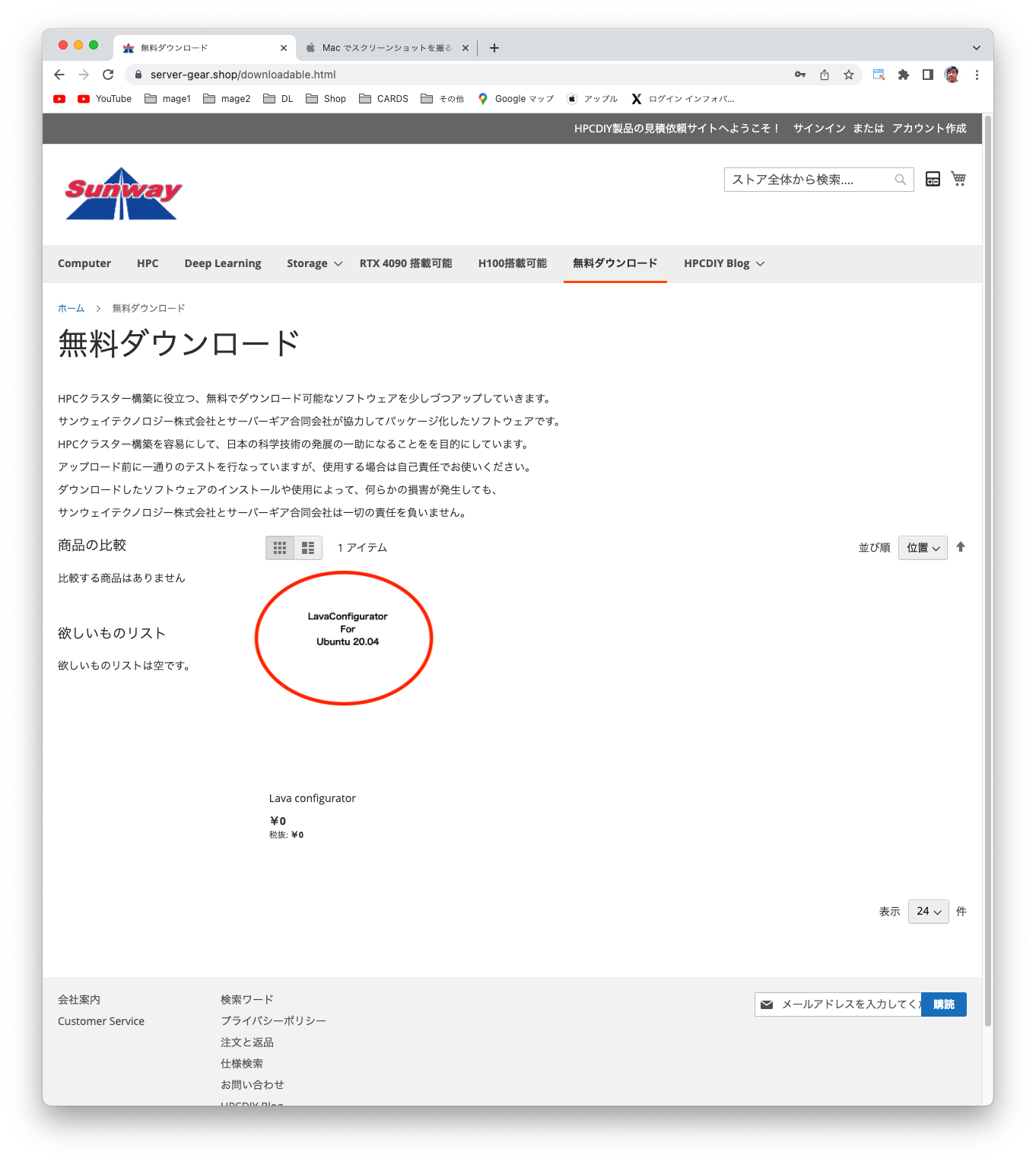Click the ホーム breadcrumb link
The width and height of the screenshot is (1036, 1162).
pos(72,308)
